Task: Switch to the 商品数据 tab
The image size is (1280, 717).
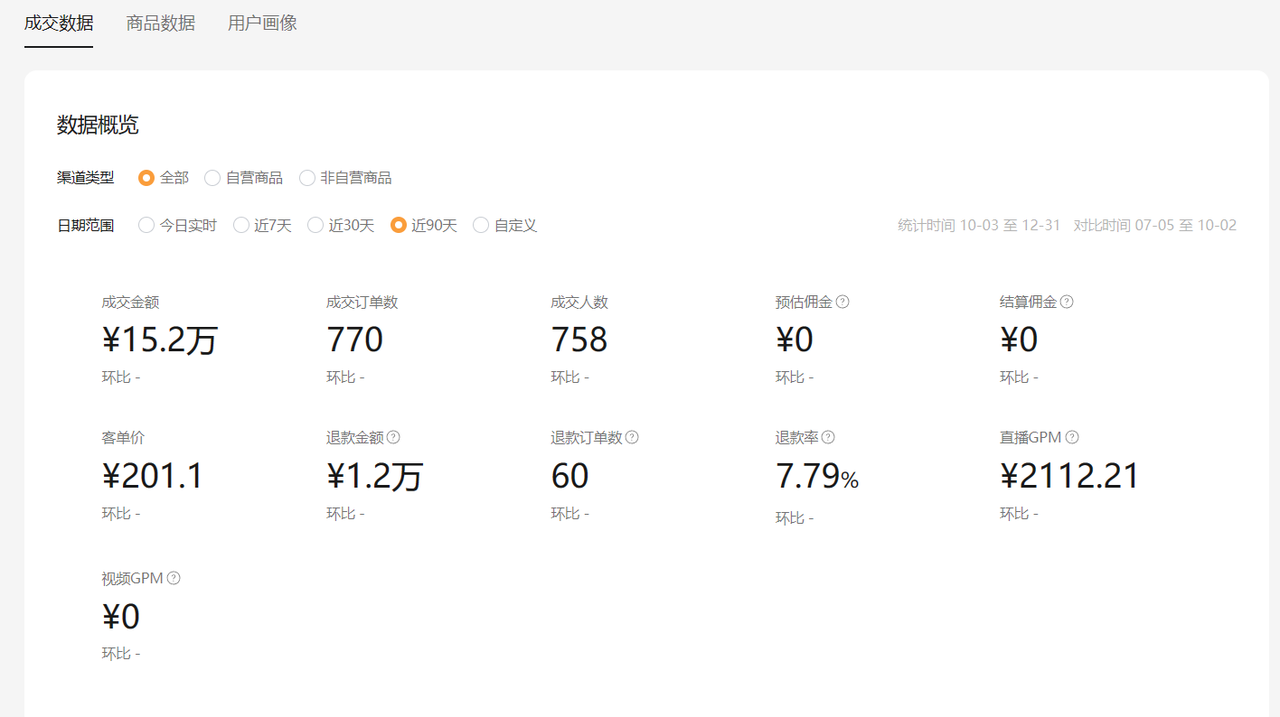Action: point(160,23)
